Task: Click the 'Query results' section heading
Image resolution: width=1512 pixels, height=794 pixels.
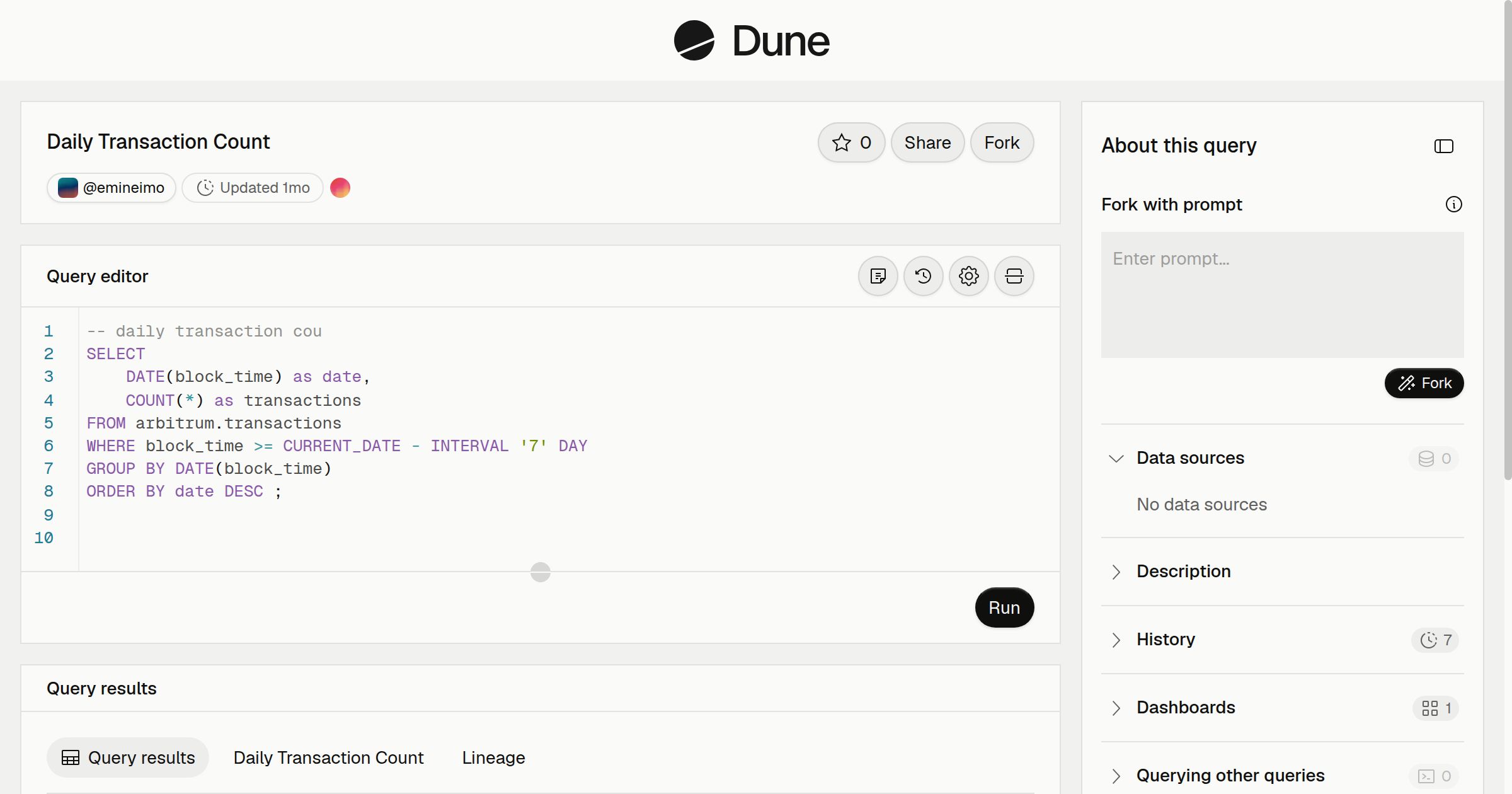Action: pos(101,689)
